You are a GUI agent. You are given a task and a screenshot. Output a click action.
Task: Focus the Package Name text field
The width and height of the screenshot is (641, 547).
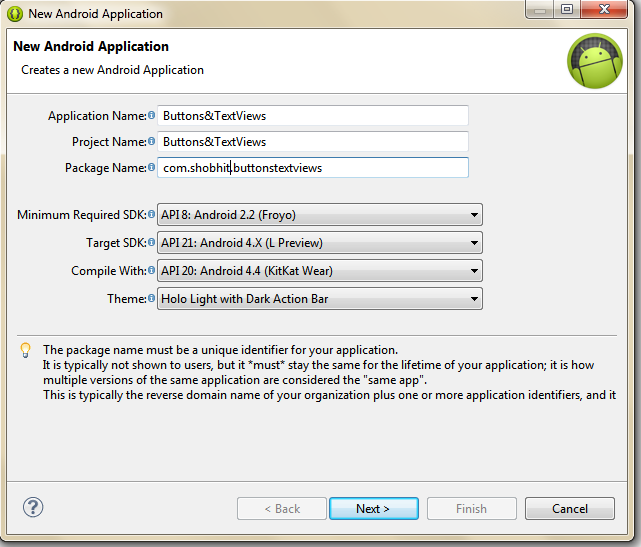coord(313,168)
